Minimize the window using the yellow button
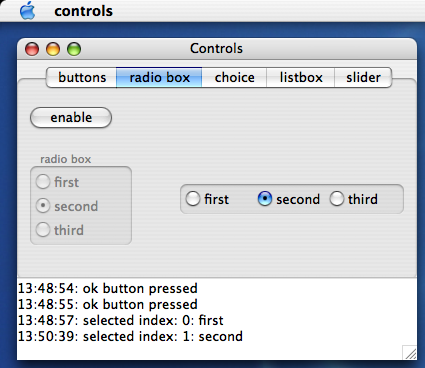Viewport: 425px width, 368px height. pos(53,49)
